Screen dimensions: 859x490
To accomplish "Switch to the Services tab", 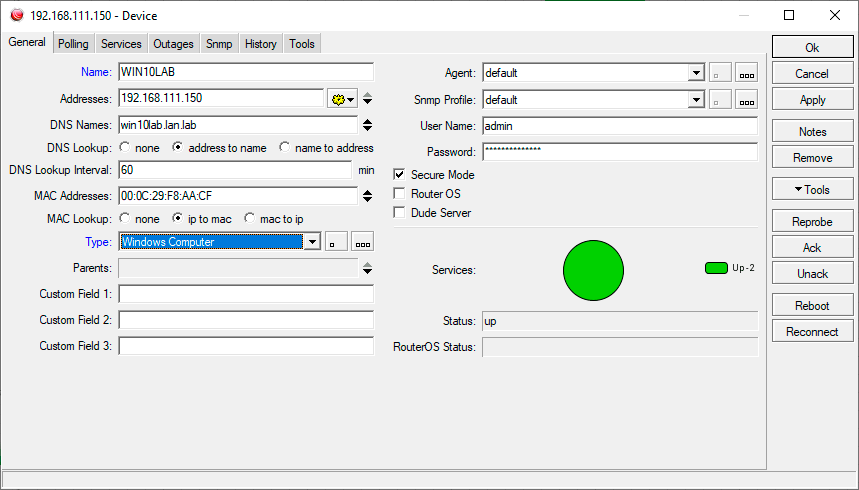I will pos(121,44).
